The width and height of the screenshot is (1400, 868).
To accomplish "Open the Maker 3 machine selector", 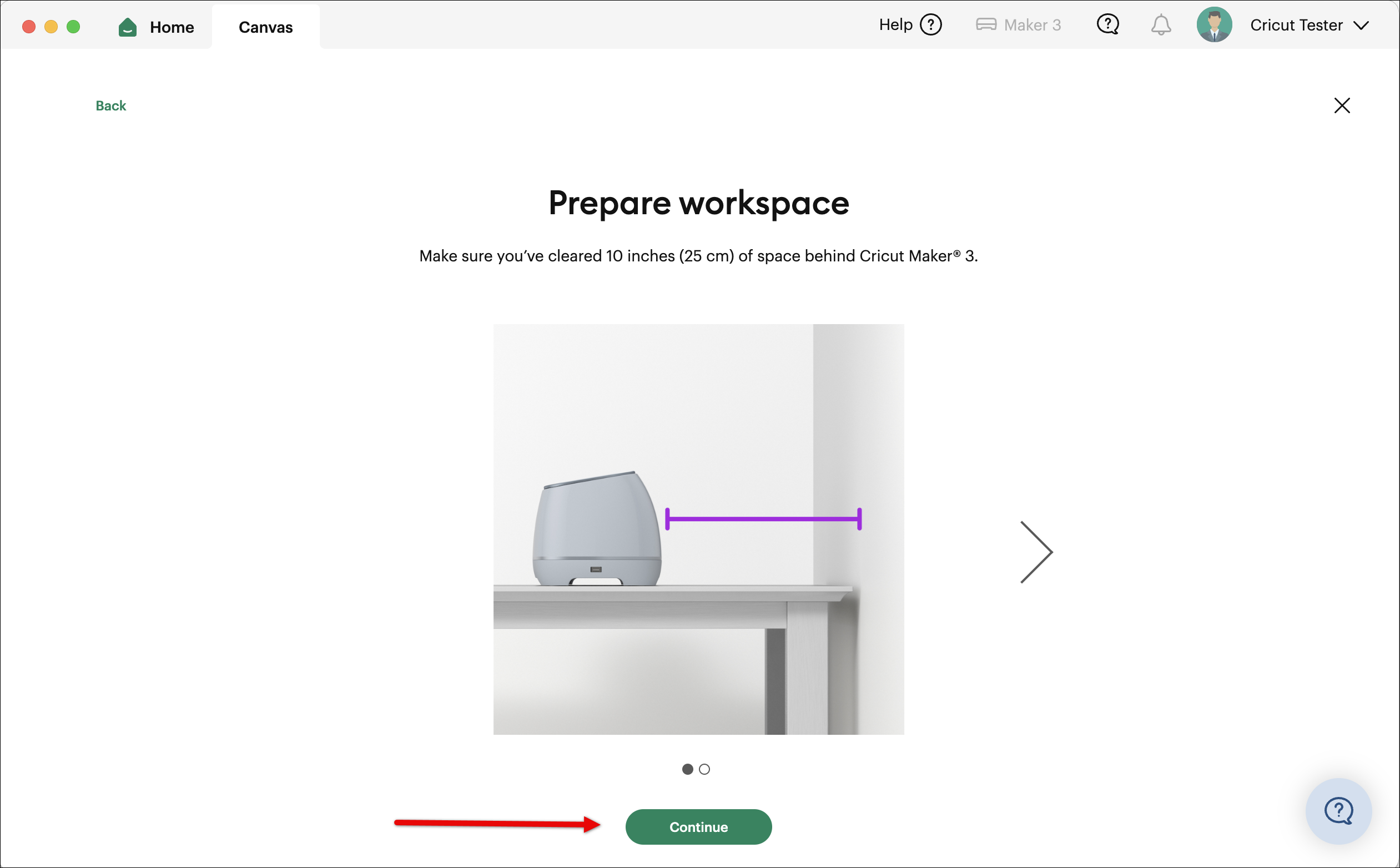I will [1018, 24].
